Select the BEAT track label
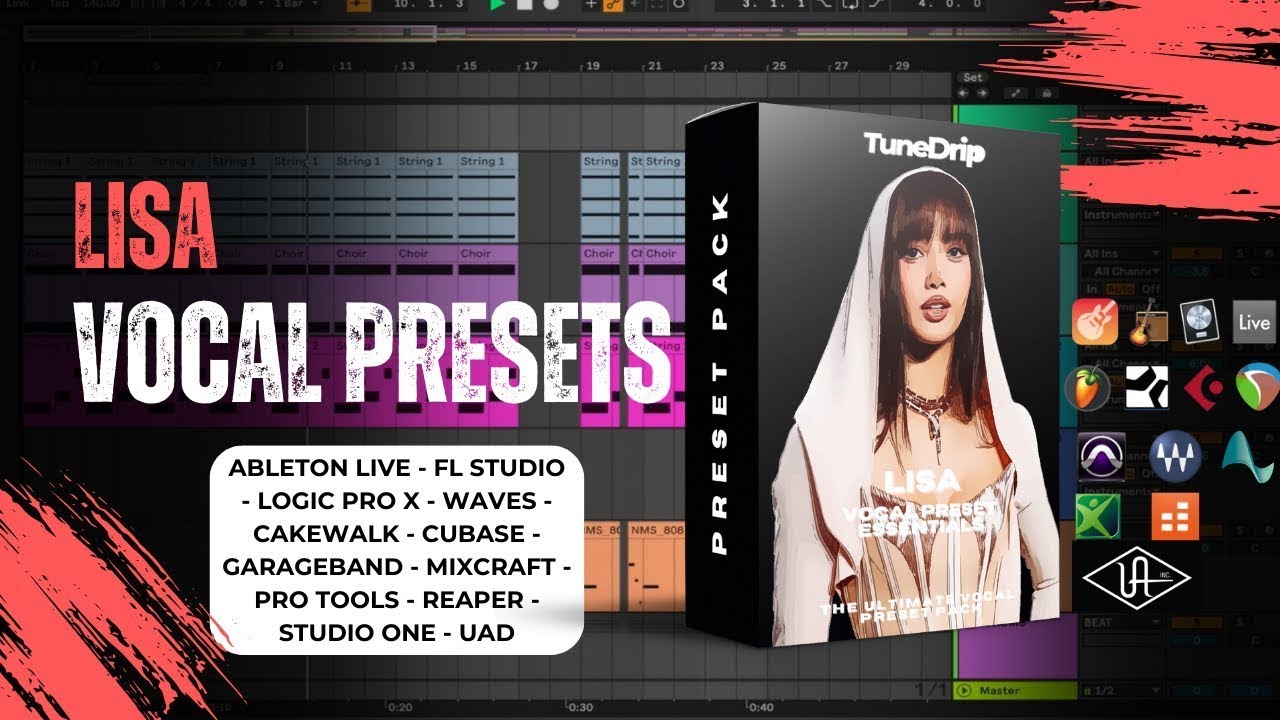1280x720 pixels. (1098, 622)
